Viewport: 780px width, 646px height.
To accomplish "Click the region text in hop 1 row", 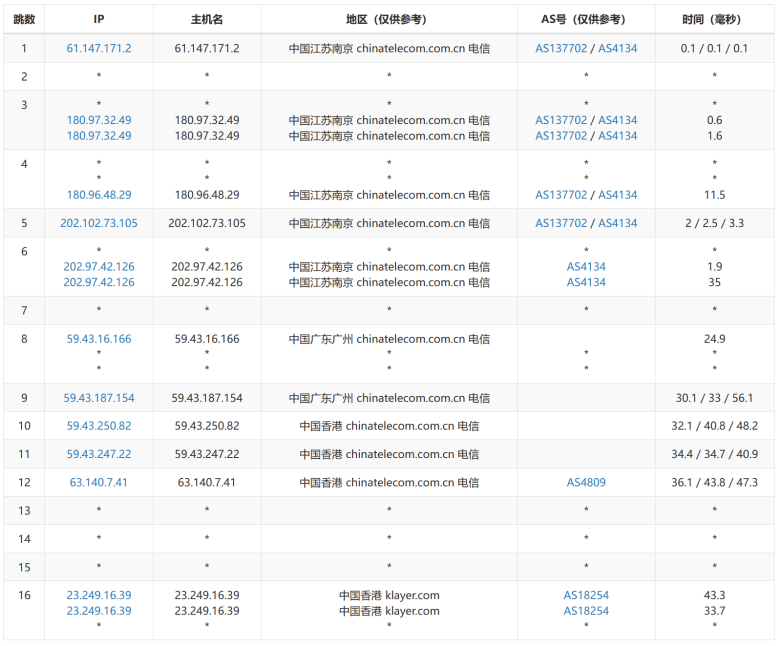I will [x=389, y=48].
